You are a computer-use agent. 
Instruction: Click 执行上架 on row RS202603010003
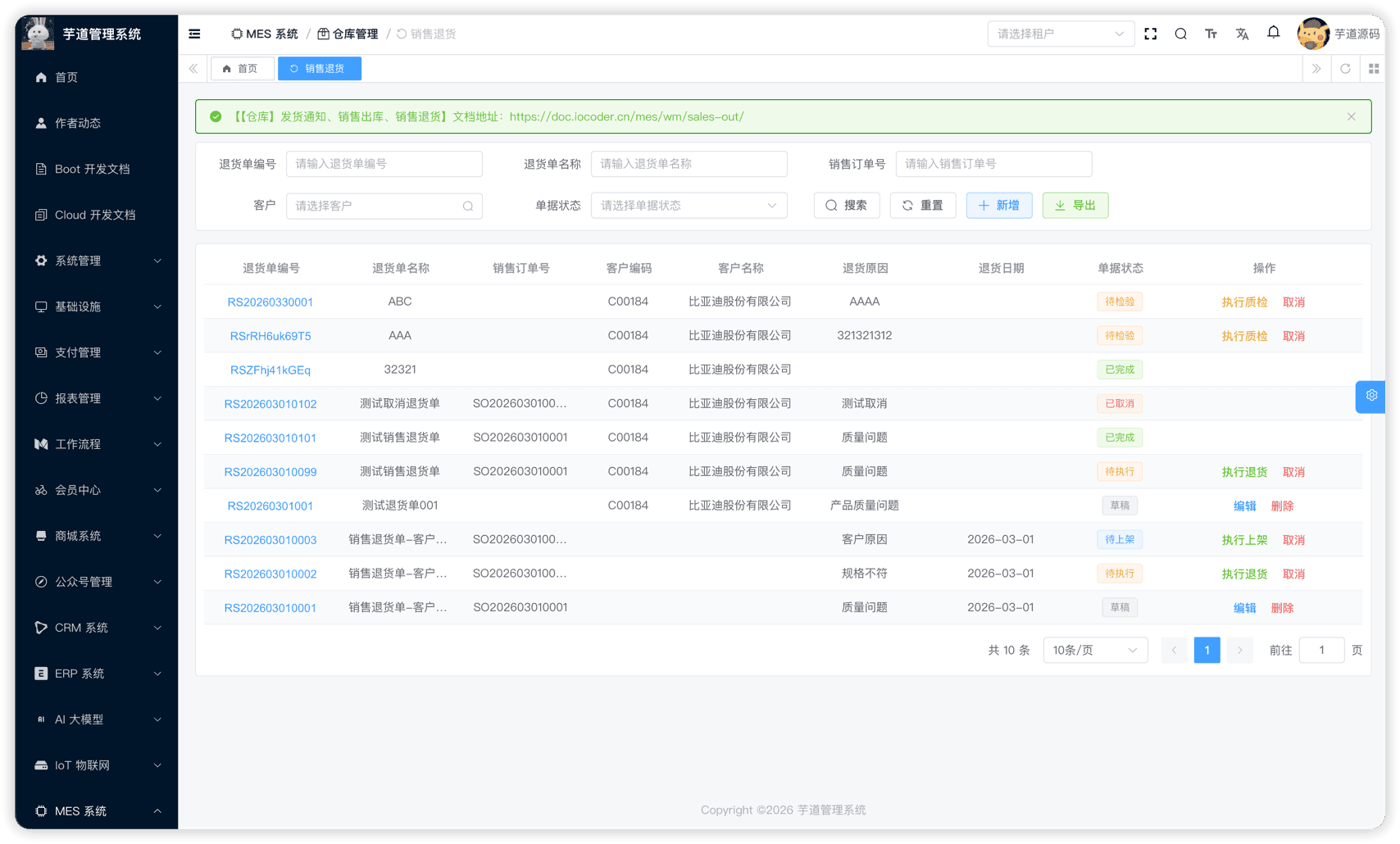[1244, 539]
